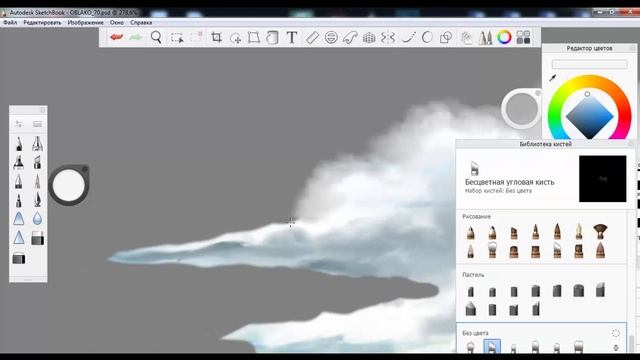Image resolution: width=640 pixels, height=360 pixels.
Task: Select the highlighted brush in Без цвета set
Action: 492,346
